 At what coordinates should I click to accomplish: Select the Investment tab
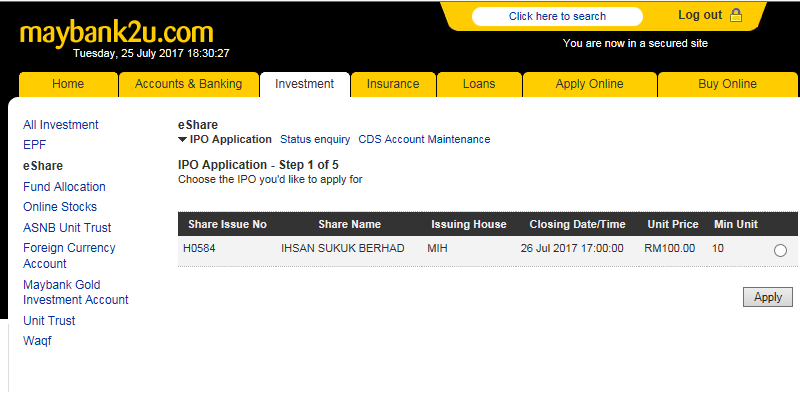(305, 84)
